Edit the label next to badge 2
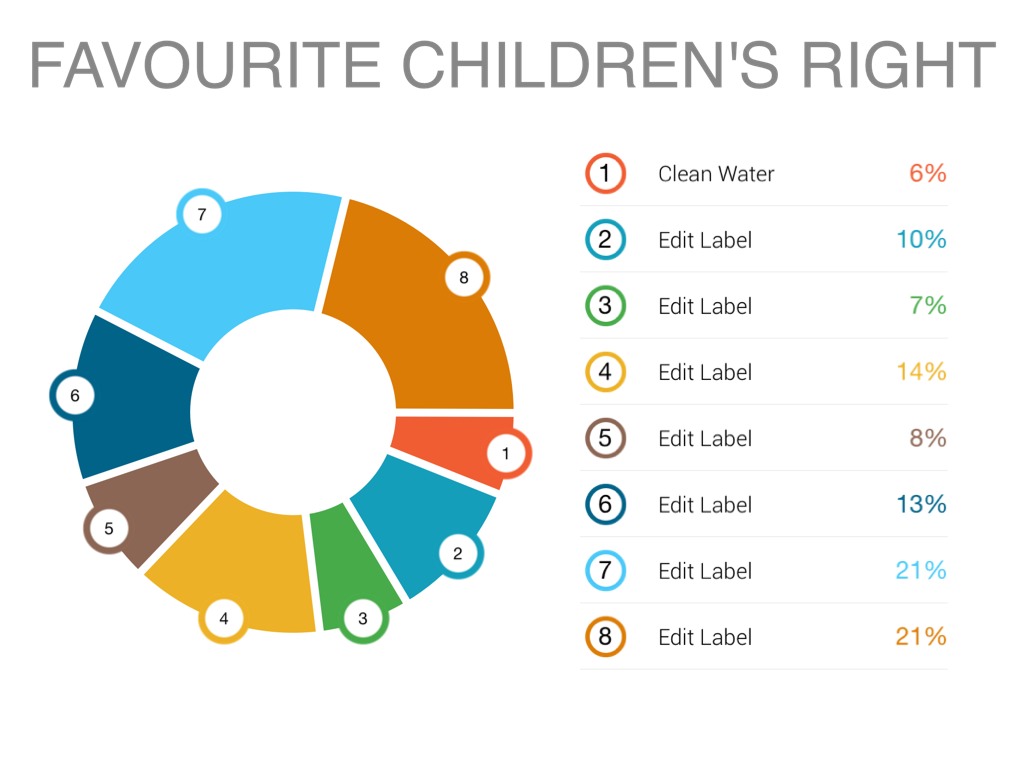This screenshot has width=1024, height=768. (x=705, y=240)
